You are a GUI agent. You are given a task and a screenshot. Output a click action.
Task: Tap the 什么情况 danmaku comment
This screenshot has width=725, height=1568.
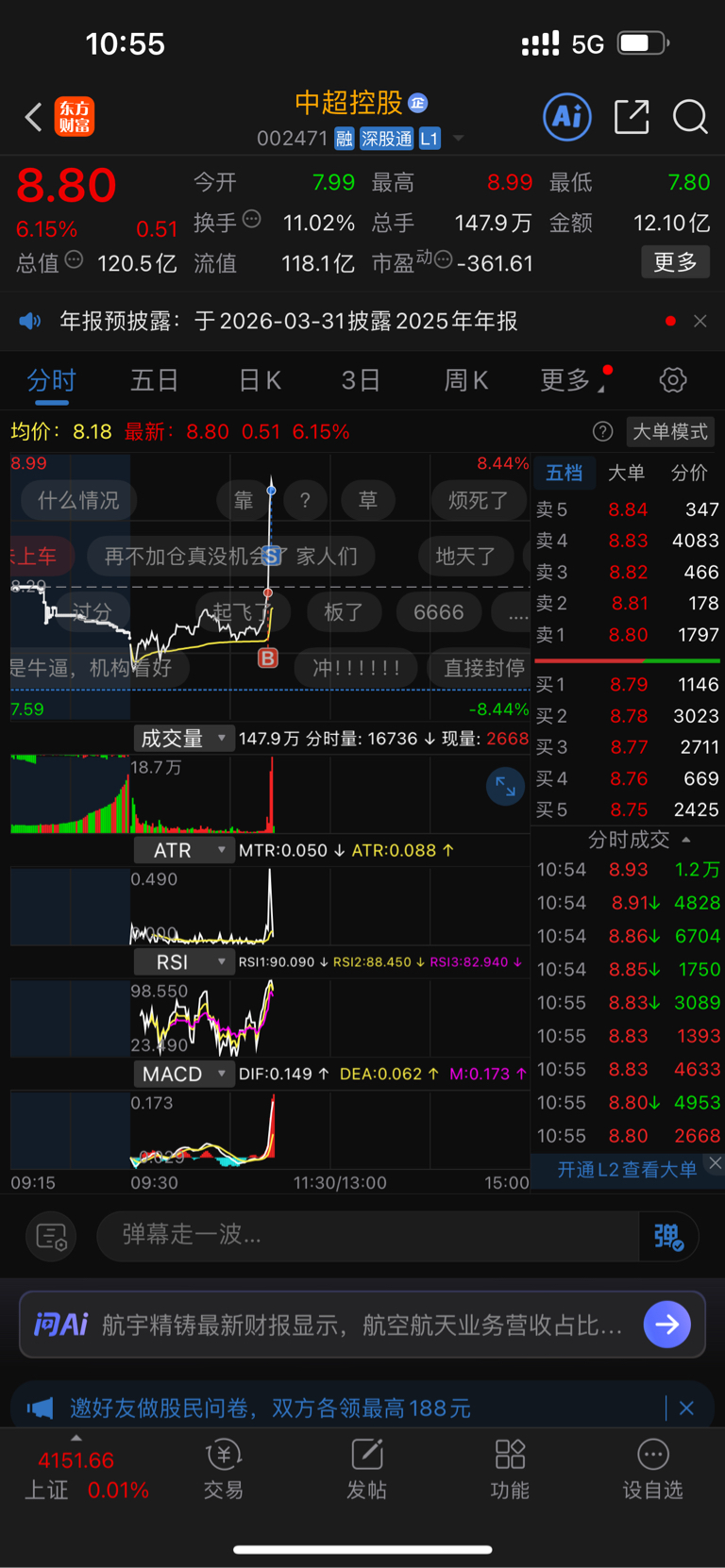coord(78,500)
